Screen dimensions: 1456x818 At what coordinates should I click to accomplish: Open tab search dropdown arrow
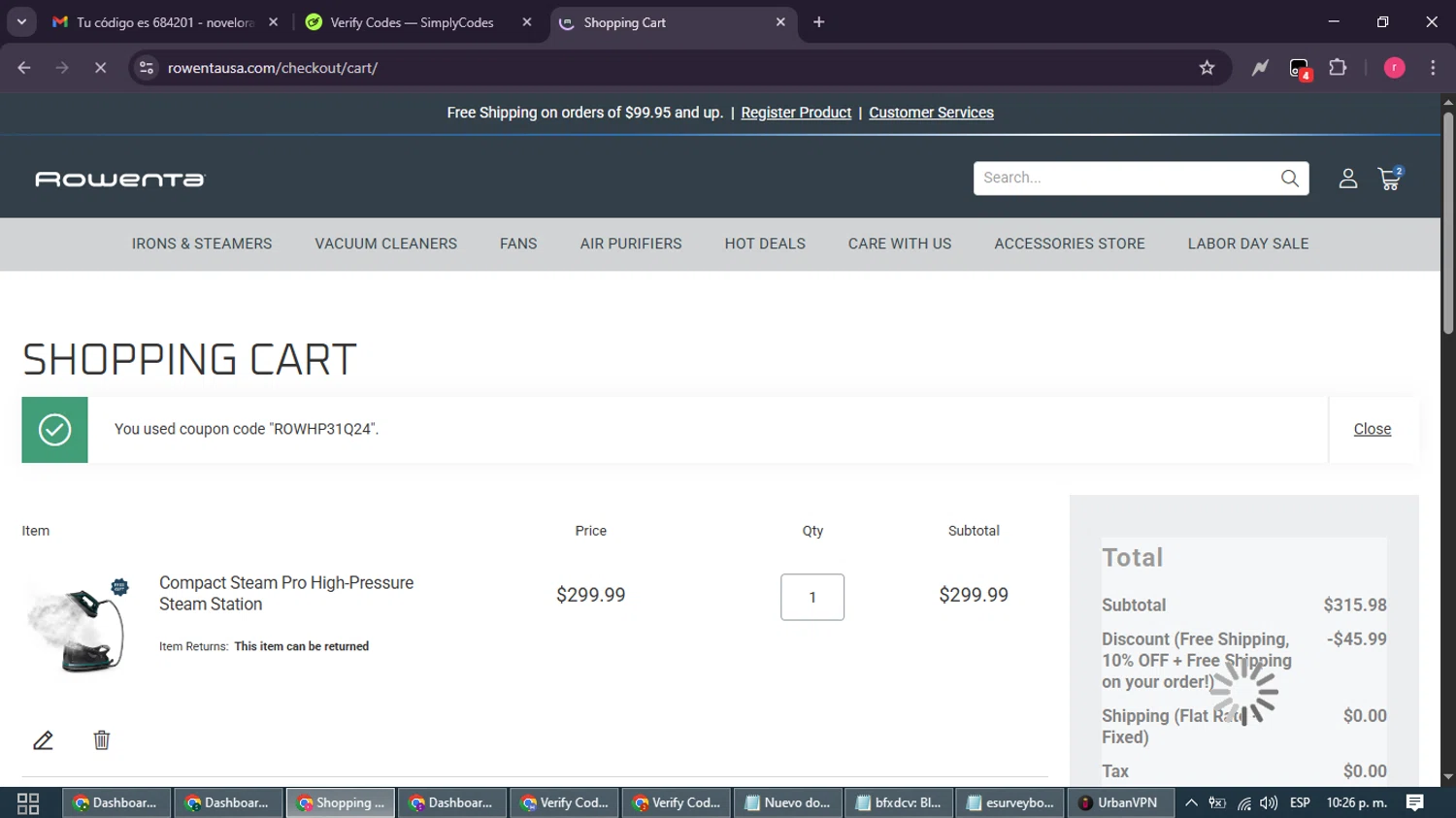click(x=21, y=22)
